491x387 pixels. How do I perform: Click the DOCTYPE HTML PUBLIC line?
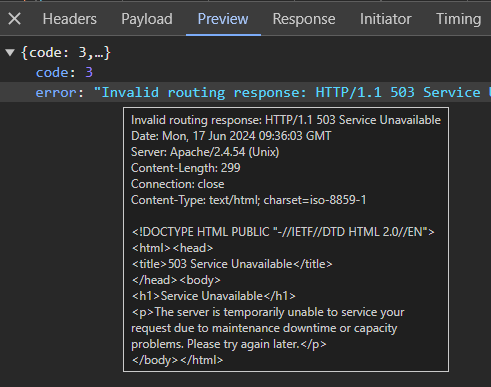pyautogui.click(x=283, y=232)
